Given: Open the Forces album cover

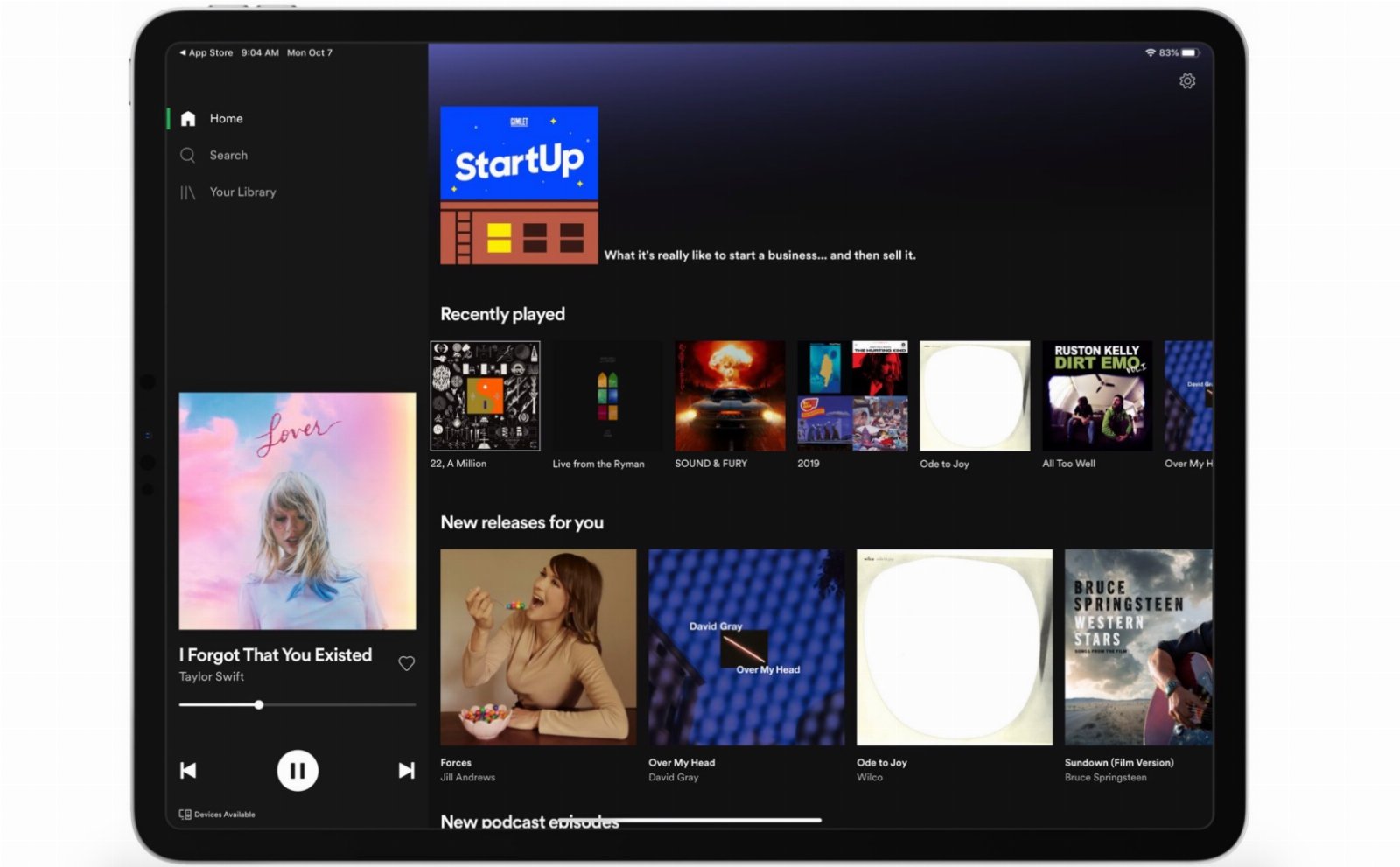Looking at the screenshot, I should coord(538,647).
